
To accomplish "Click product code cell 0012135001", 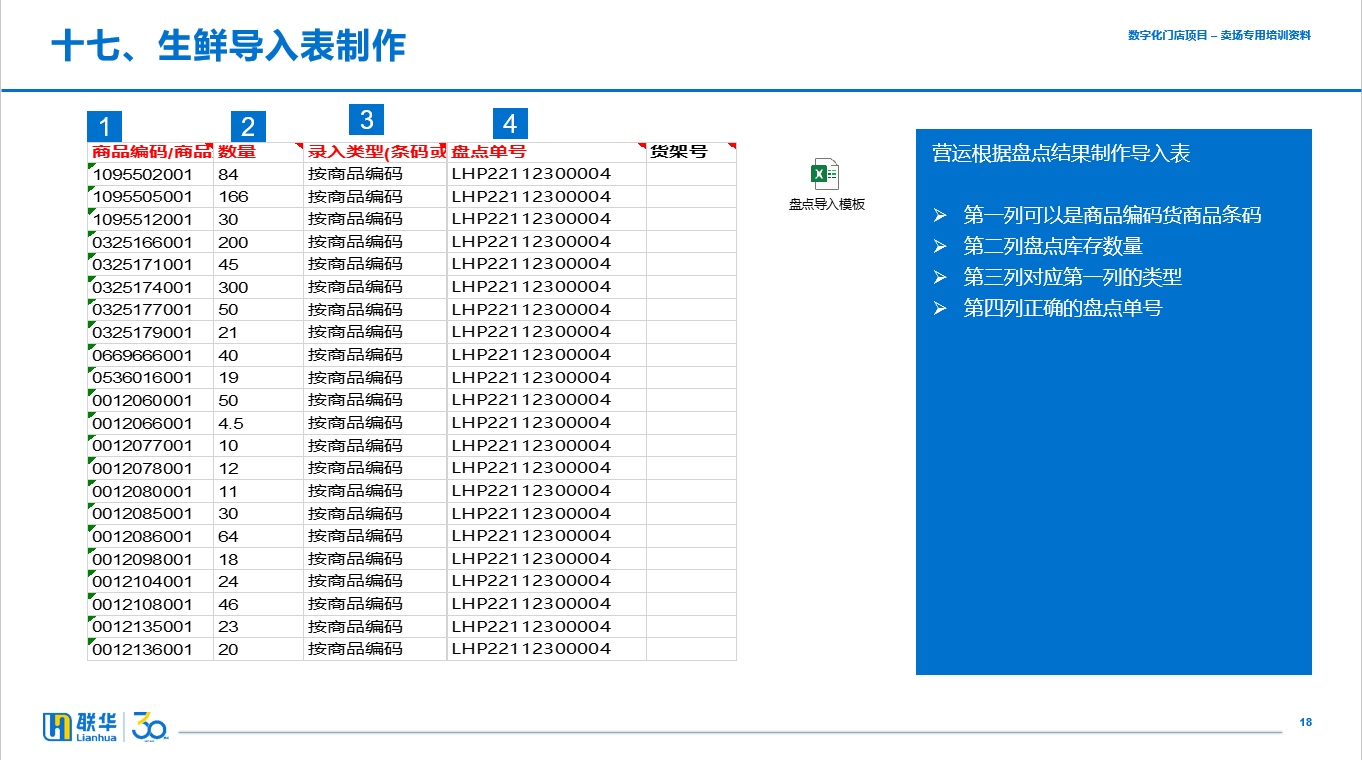I will 151,627.
